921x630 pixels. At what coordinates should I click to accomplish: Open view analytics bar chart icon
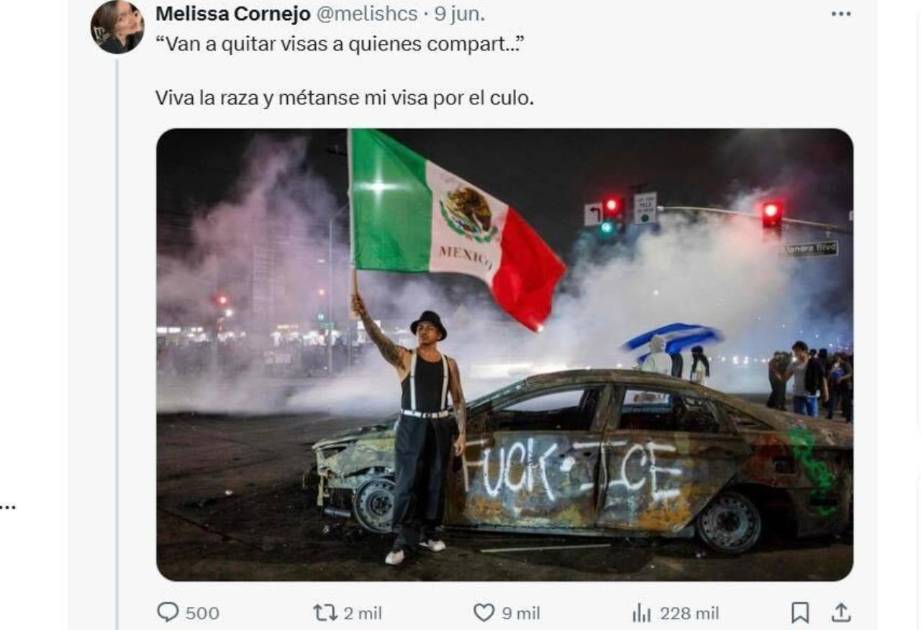641,613
